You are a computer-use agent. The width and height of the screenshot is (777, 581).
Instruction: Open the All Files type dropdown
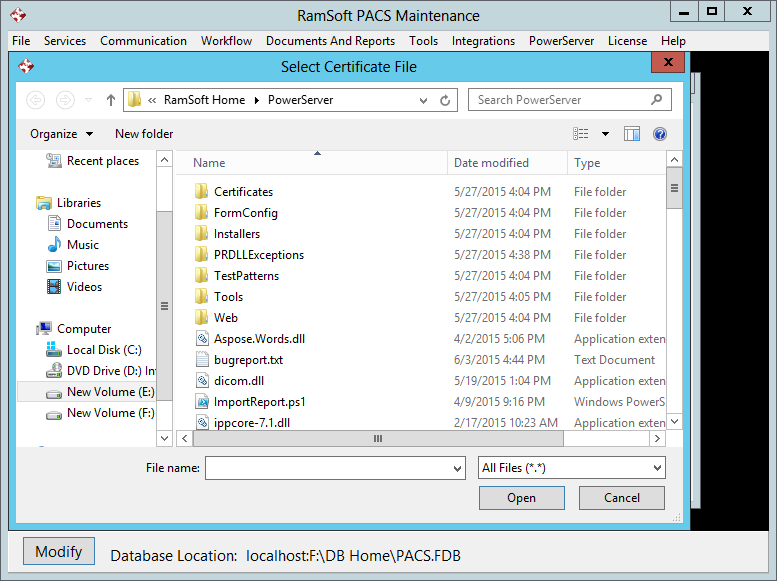tap(571, 468)
